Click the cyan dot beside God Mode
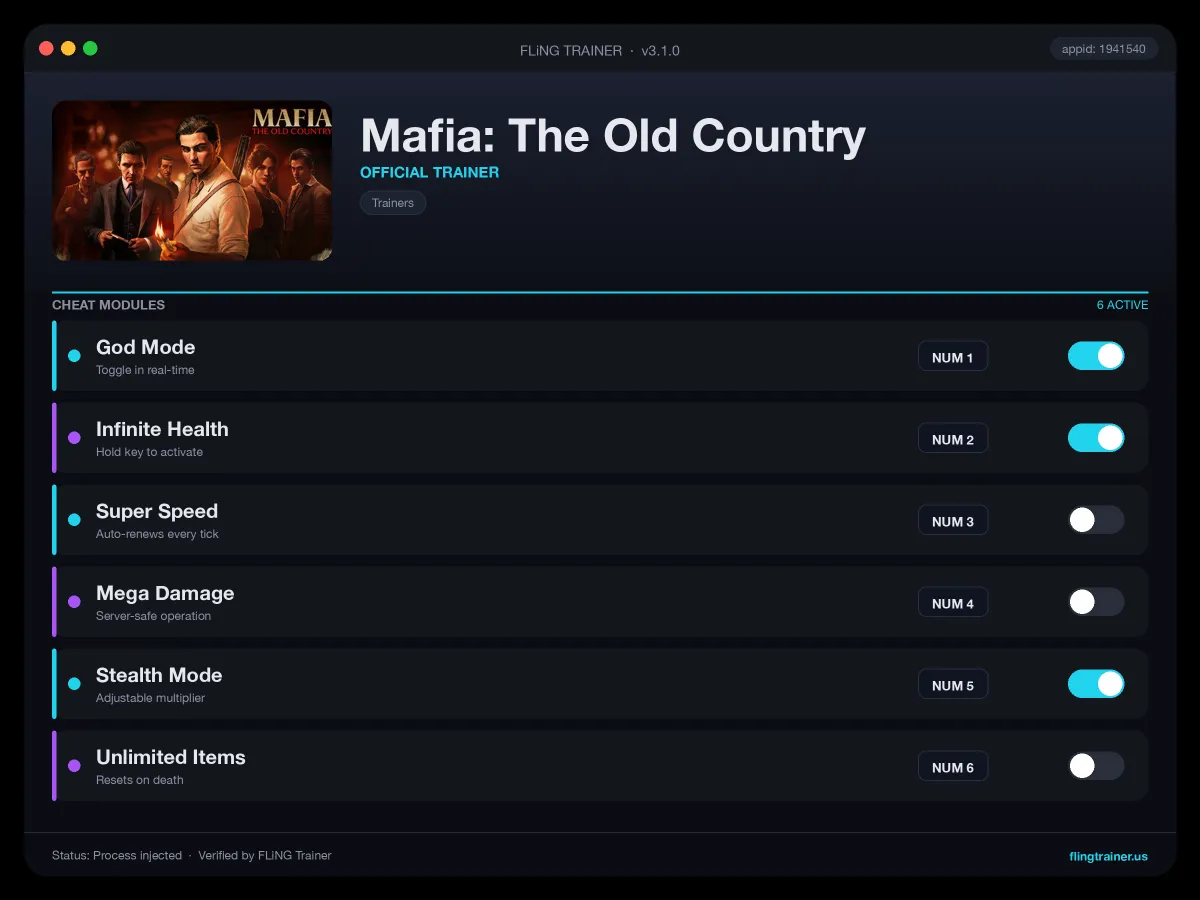The width and height of the screenshot is (1200, 900). click(x=74, y=356)
